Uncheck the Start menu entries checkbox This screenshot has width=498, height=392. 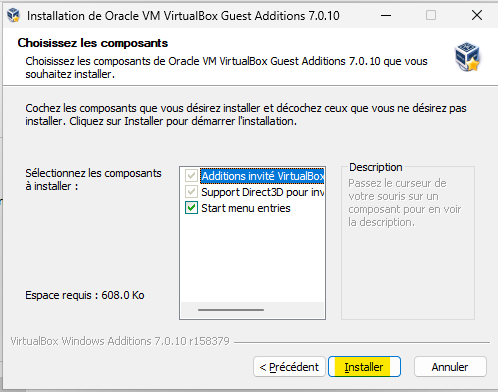click(x=191, y=208)
